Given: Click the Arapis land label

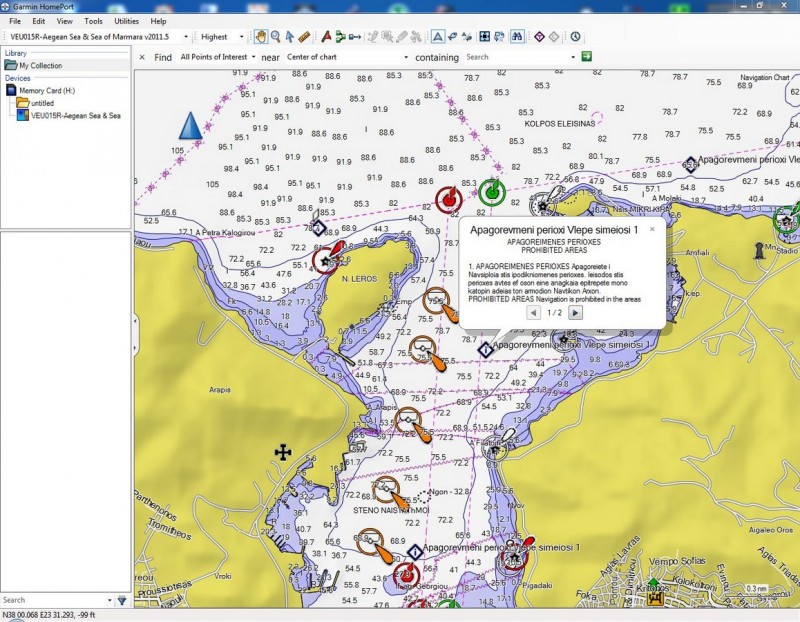Looking at the screenshot, I should [220, 390].
